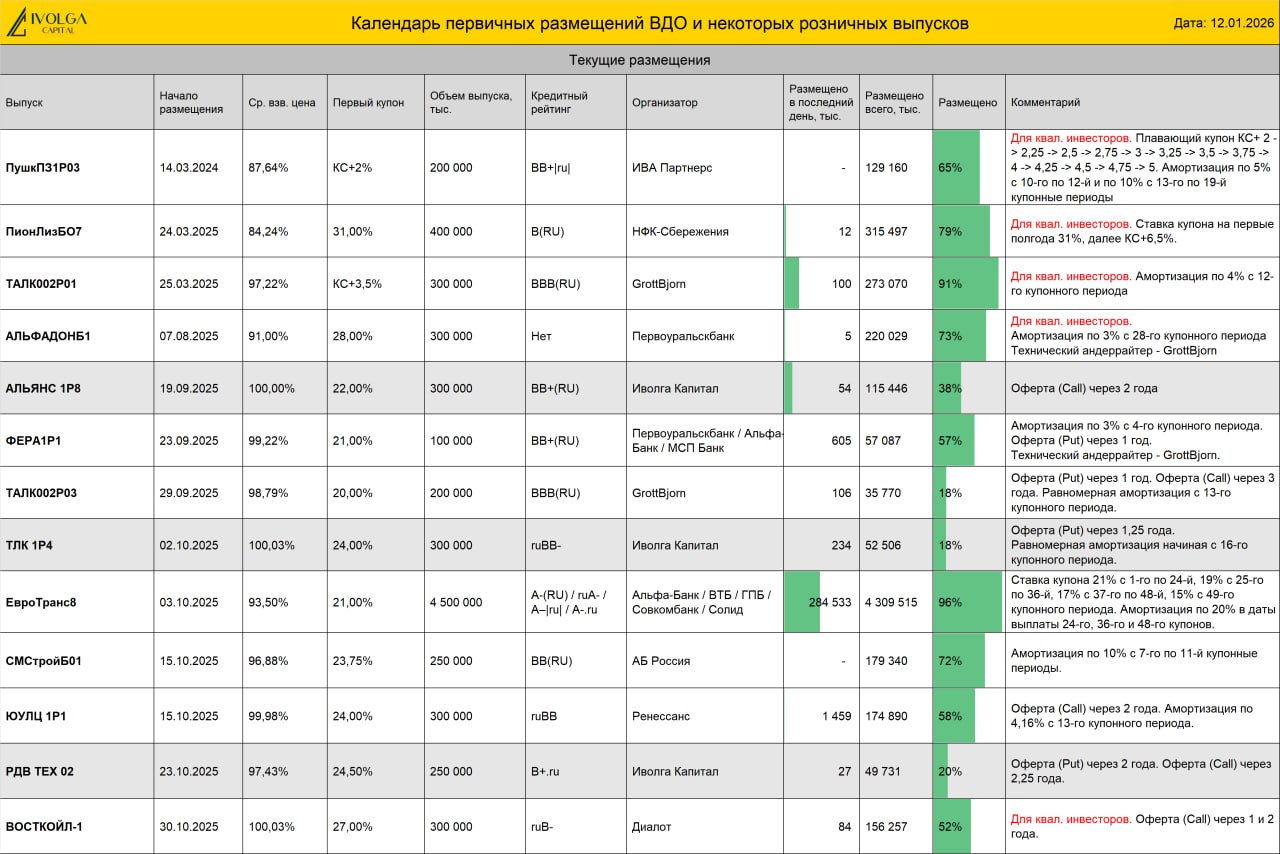
Task: Click the organizer Первоуральскбанк for АЛЬФАДОНБ1
Action: point(683,336)
